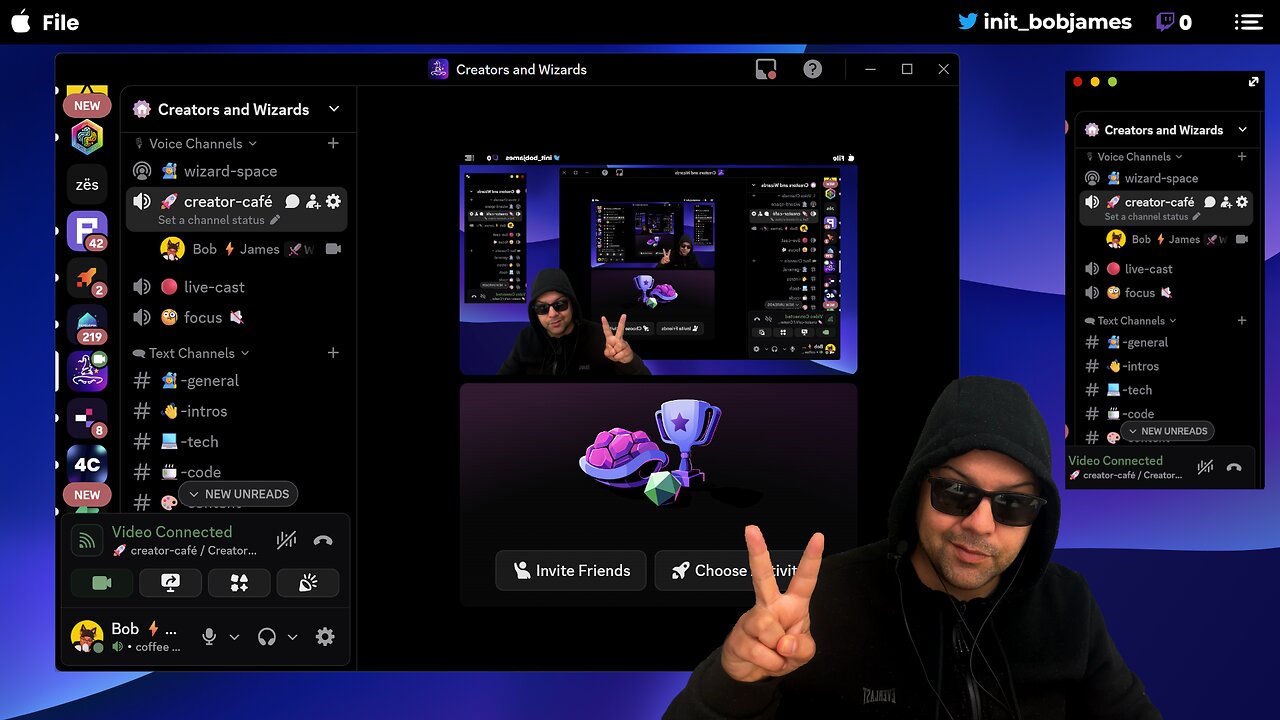This screenshot has height=720, width=1280.
Task: Create a new text channel
Action: pyautogui.click(x=333, y=353)
